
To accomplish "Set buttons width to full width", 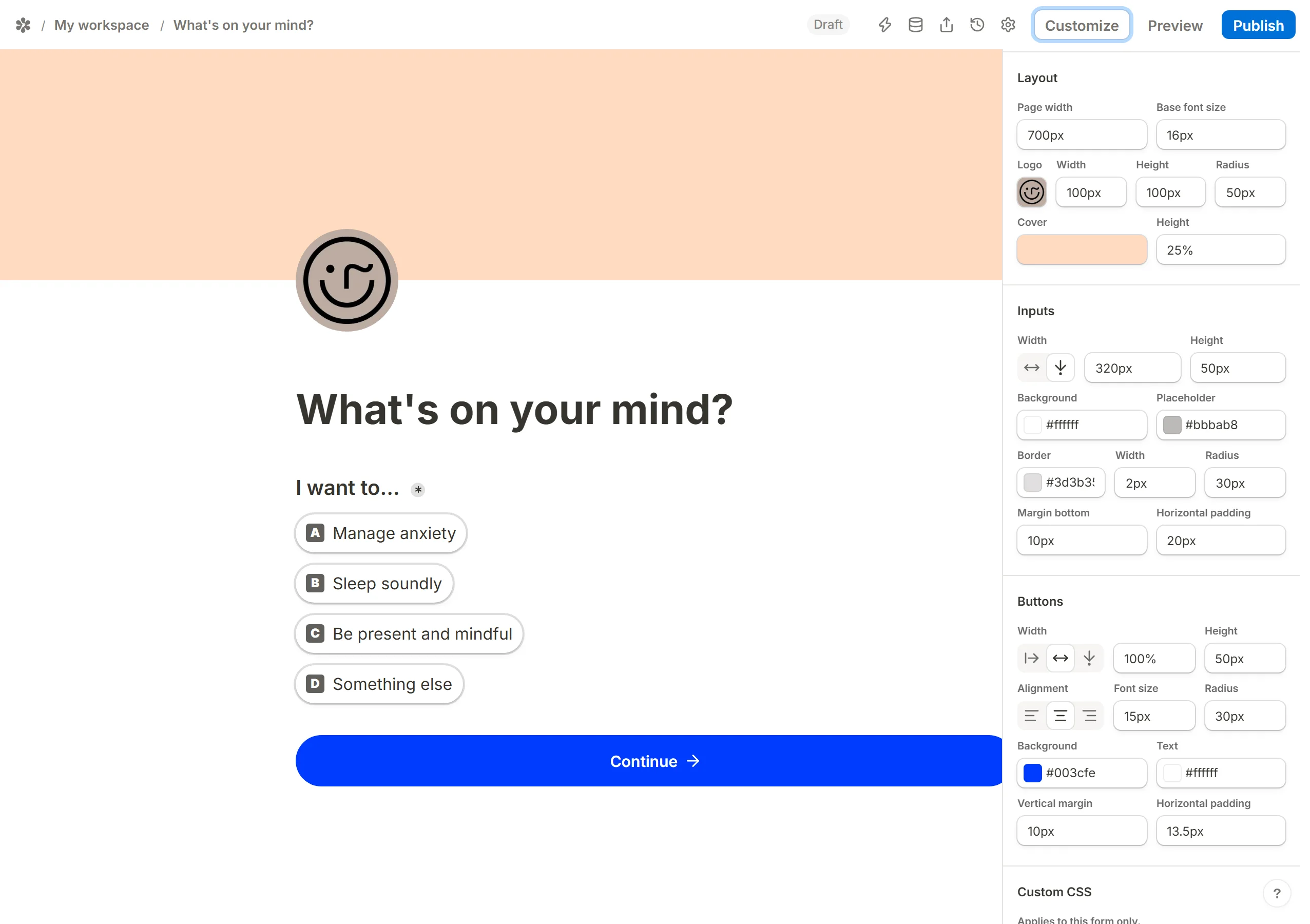I will coord(1060,658).
